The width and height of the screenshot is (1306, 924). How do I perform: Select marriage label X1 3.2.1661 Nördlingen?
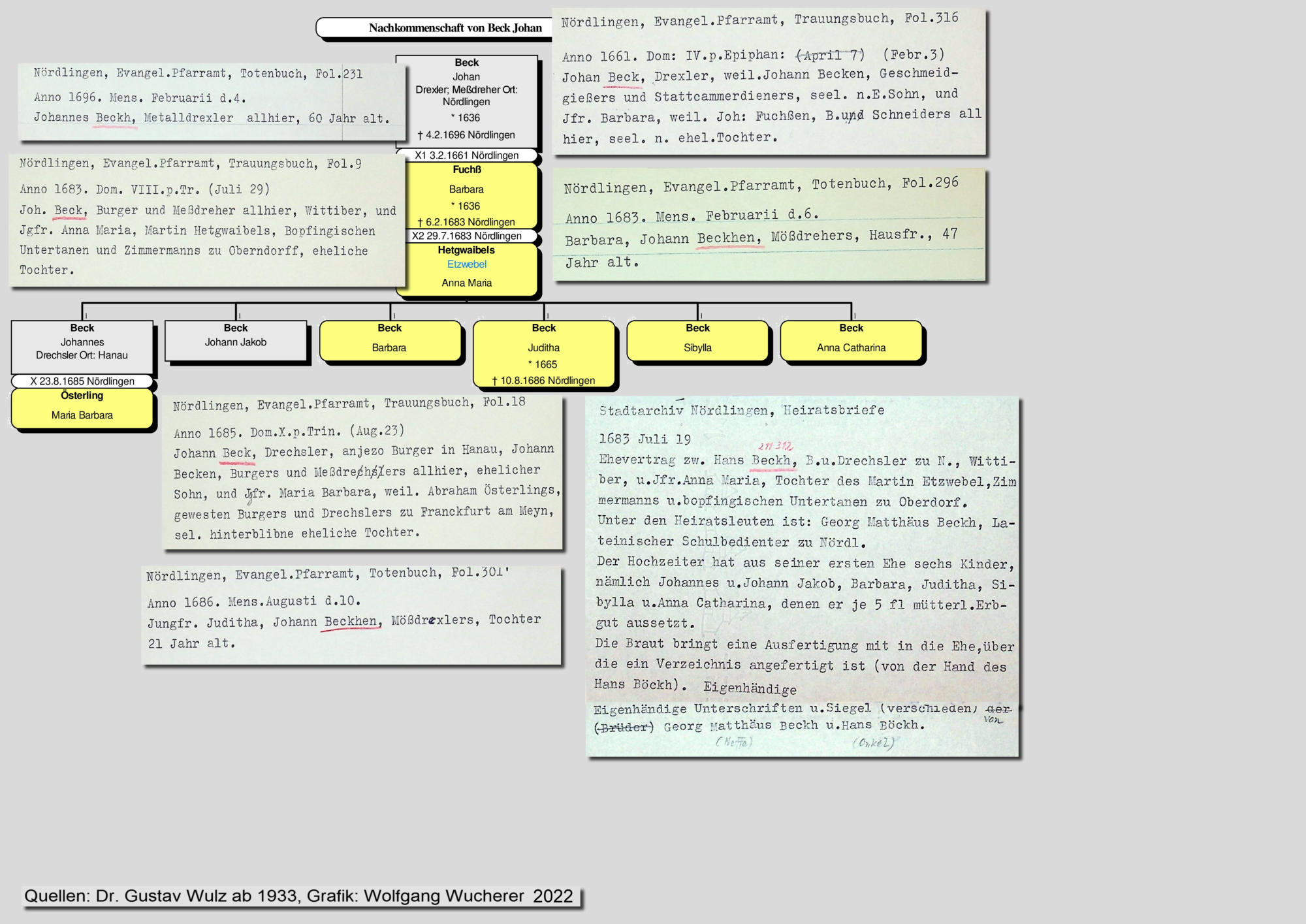(466, 155)
